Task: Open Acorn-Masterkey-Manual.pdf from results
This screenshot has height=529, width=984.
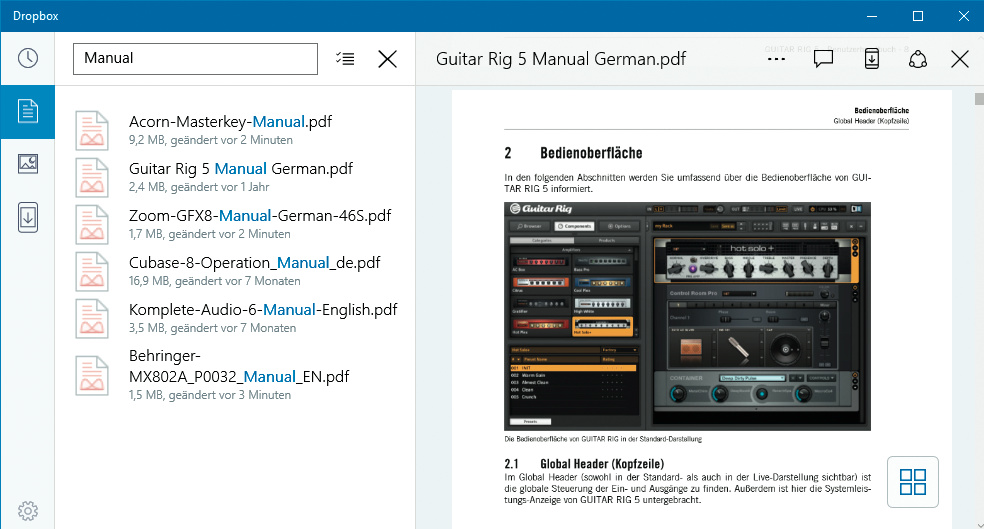Action: (230, 122)
